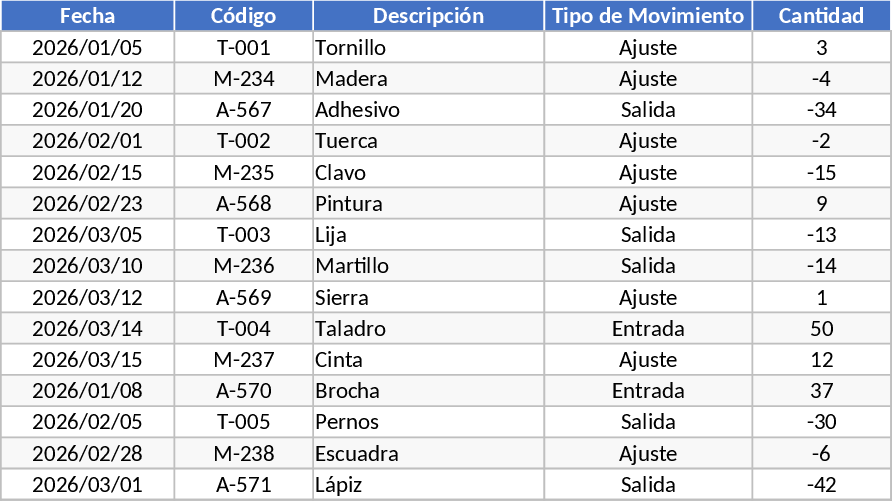Click the Fecha column header
Screen dimensions: 892x501
point(87,16)
